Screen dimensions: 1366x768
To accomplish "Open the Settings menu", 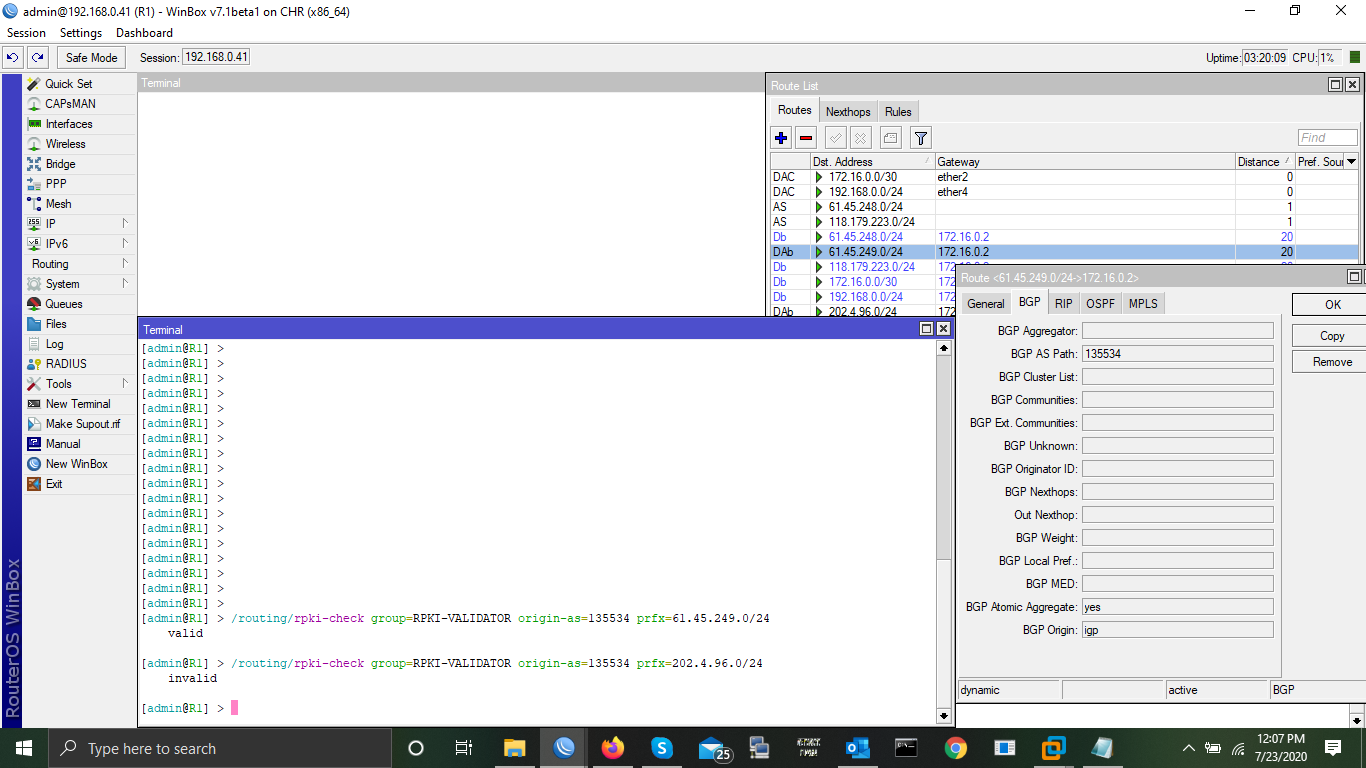I will pyautogui.click(x=81, y=33).
